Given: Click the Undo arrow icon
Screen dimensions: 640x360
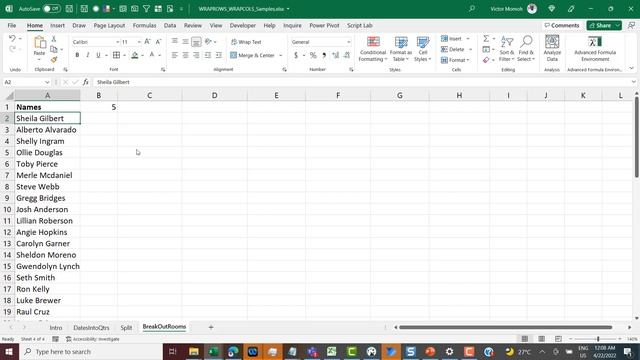Looking at the screenshot, I should coord(12,38).
